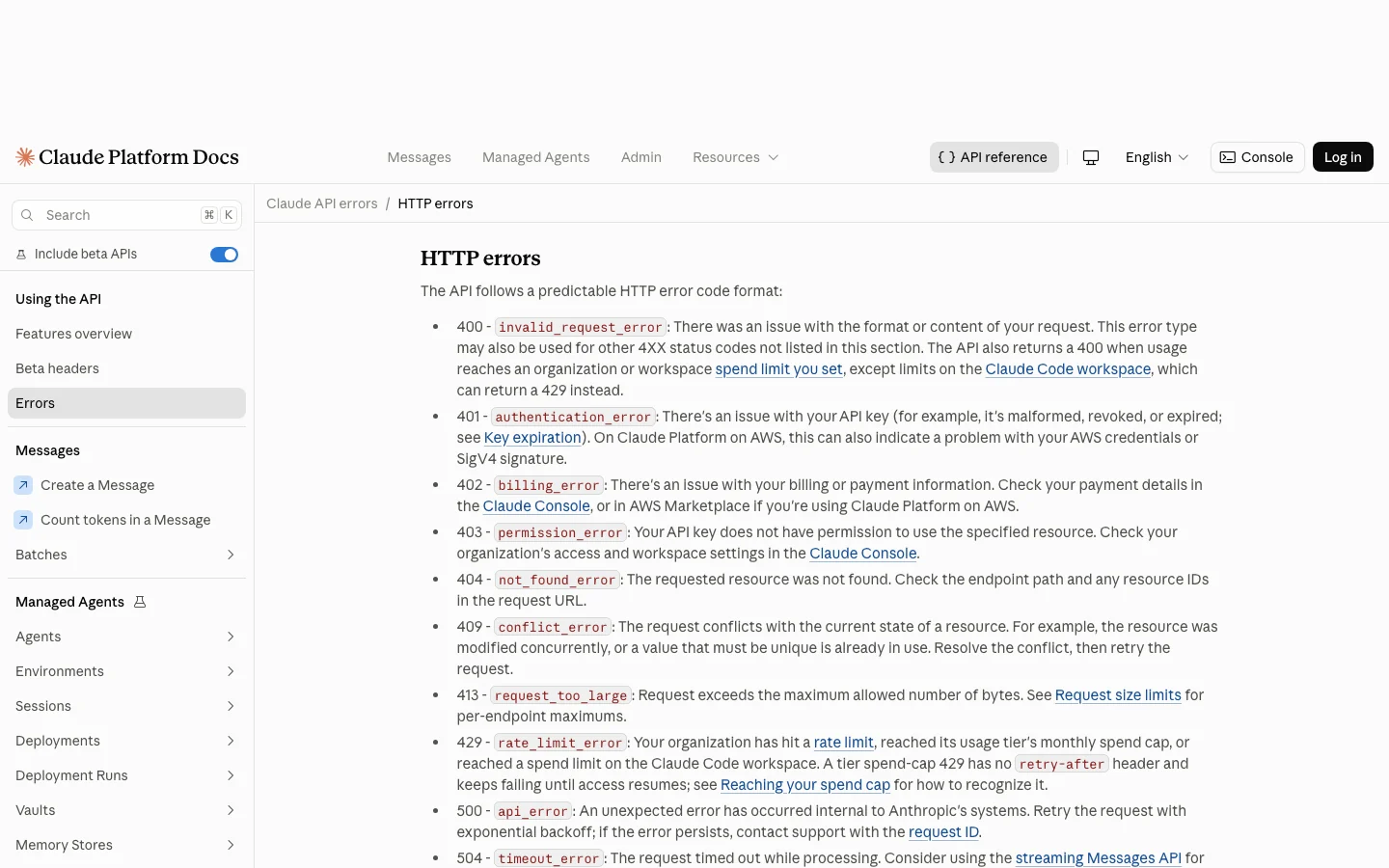Screen dimensions: 1389x868
Task: Click the API reference button
Action: [994, 157]
